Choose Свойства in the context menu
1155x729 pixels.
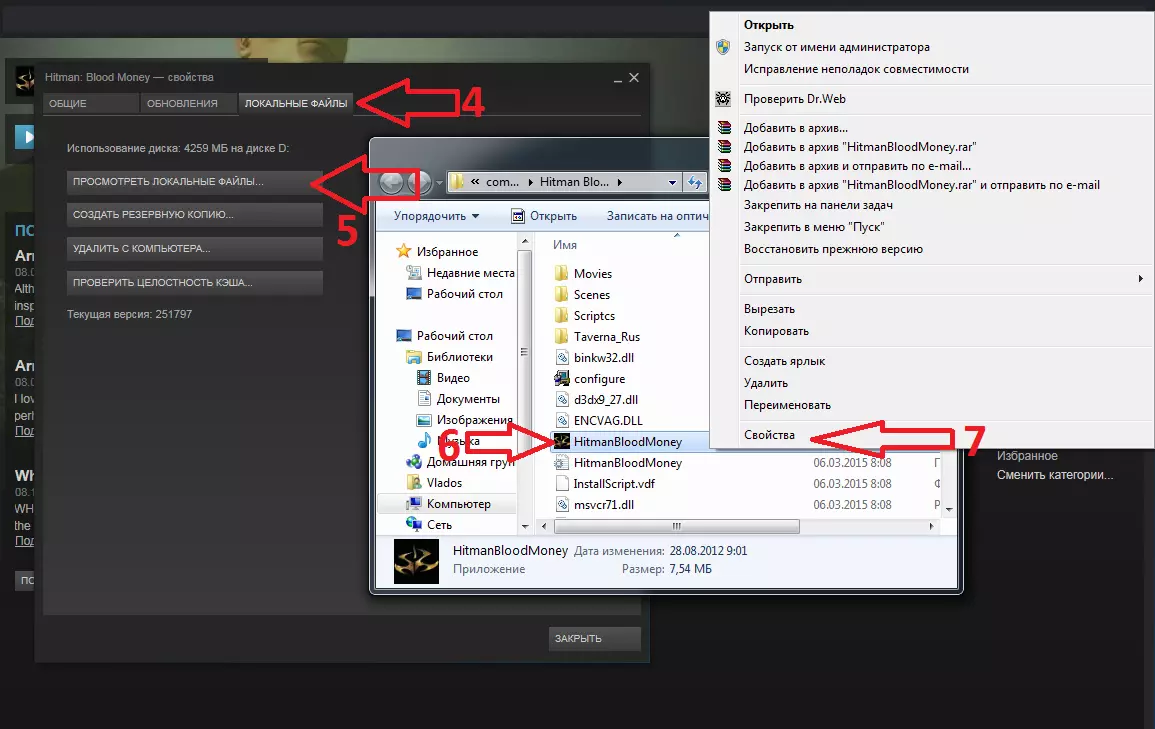coord(769,434)
